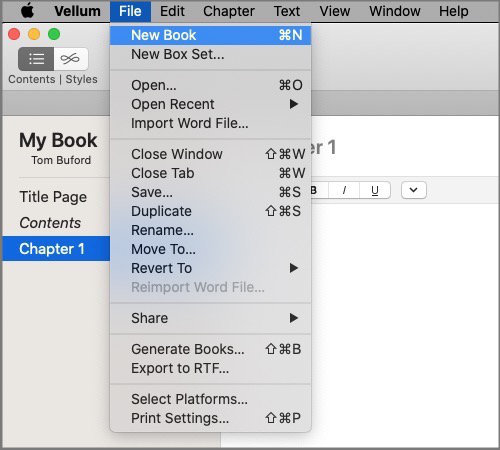
Task: Switch to Contents list view
Action: click(36, 59)
